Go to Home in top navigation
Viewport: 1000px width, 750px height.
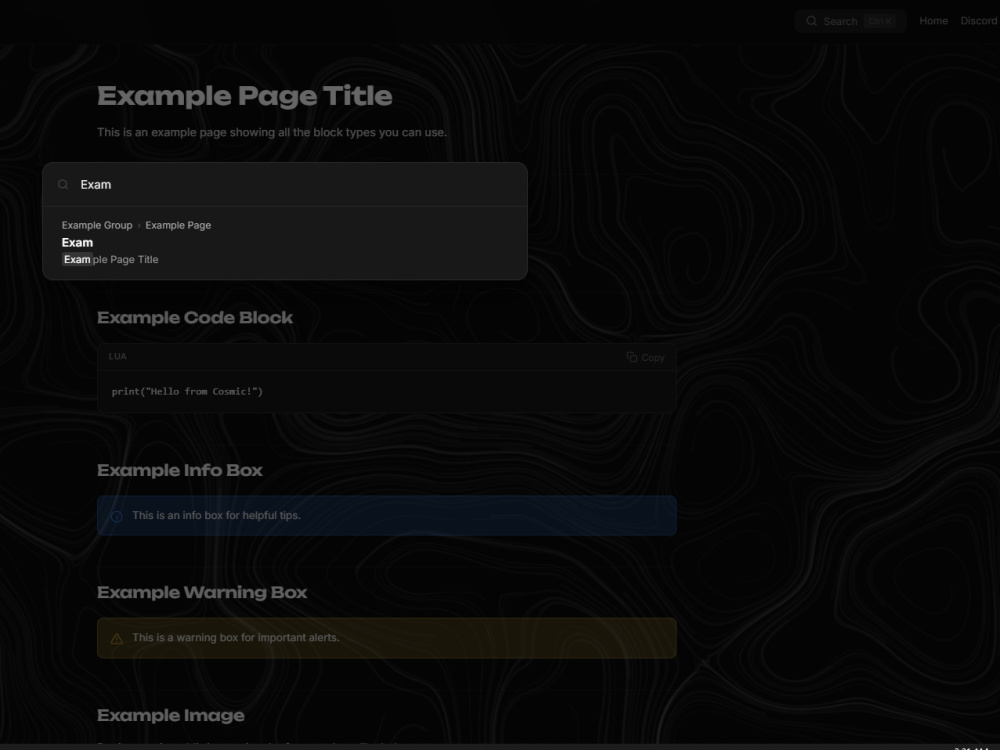pyautogui.click(x=933, y=21)
